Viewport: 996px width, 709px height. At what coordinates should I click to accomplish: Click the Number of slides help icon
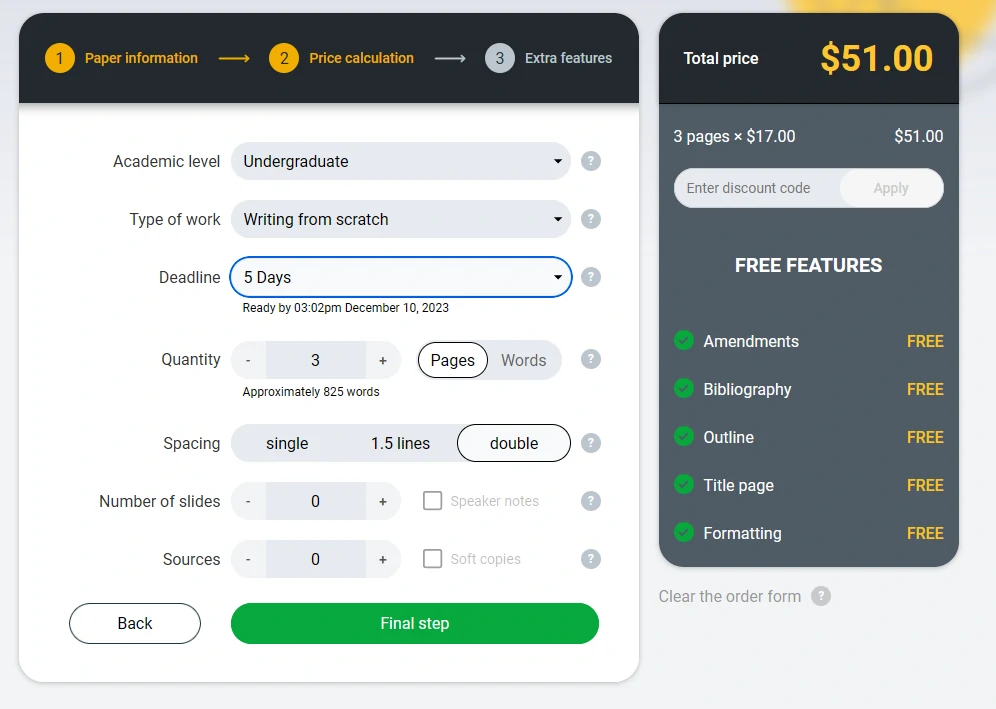tap(590, 501)
